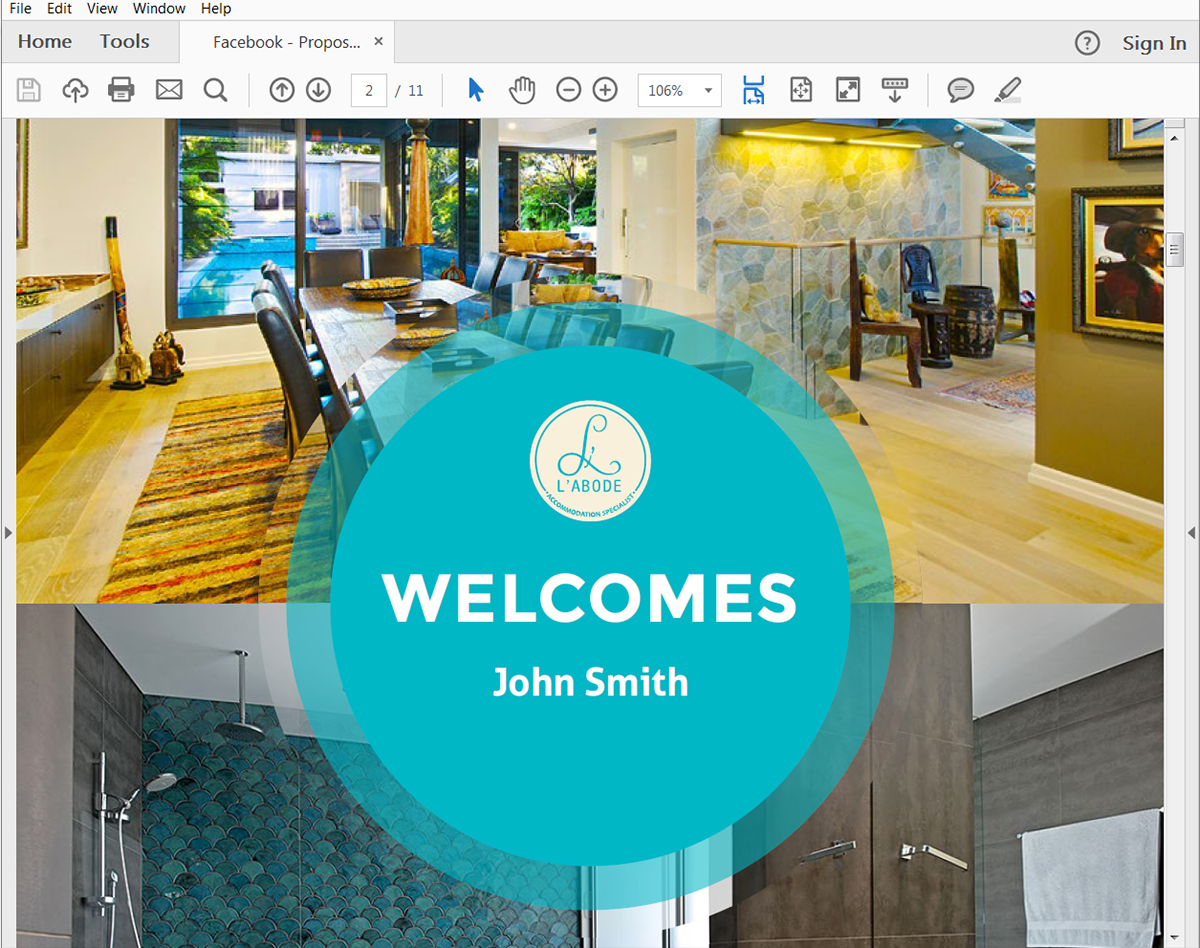Expand the left navigation pane arrow
This screenshot has height=948, width=1200.
pos(8,533)
